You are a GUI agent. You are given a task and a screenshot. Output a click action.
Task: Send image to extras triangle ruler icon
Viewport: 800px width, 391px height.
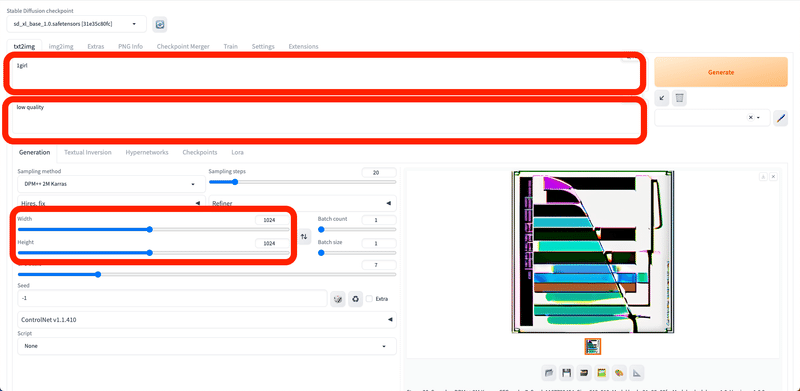(x=636, y=373)
